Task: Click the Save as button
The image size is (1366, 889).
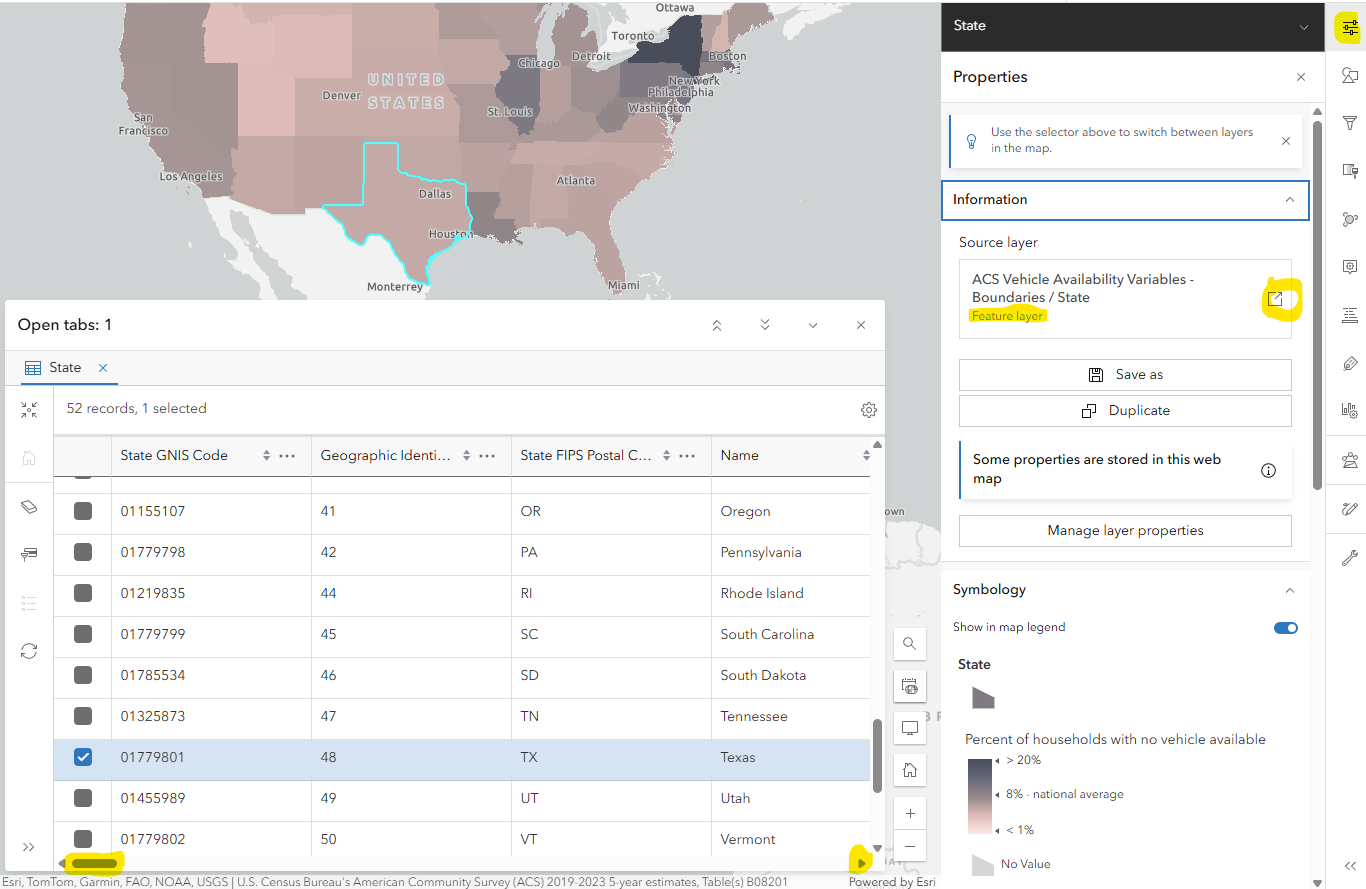Action: coord(1125,375)
